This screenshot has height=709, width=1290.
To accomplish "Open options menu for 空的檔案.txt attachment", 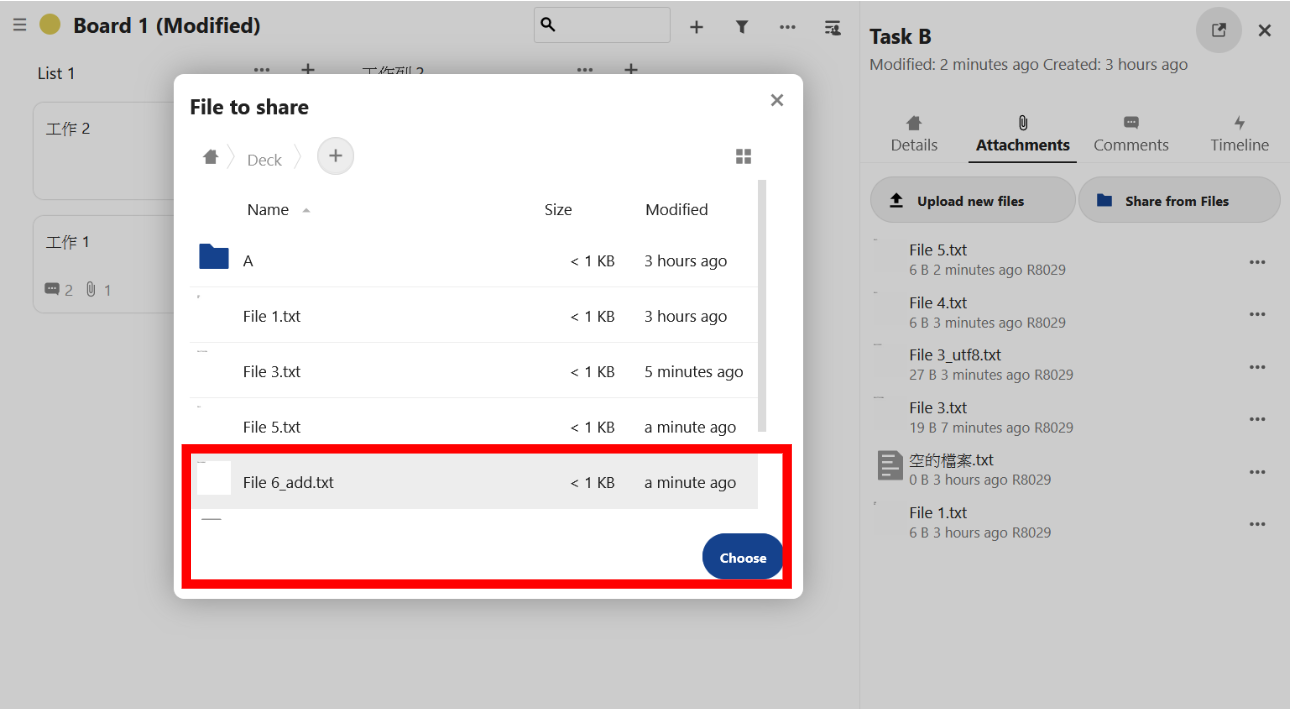I will tap(1257, 471).
